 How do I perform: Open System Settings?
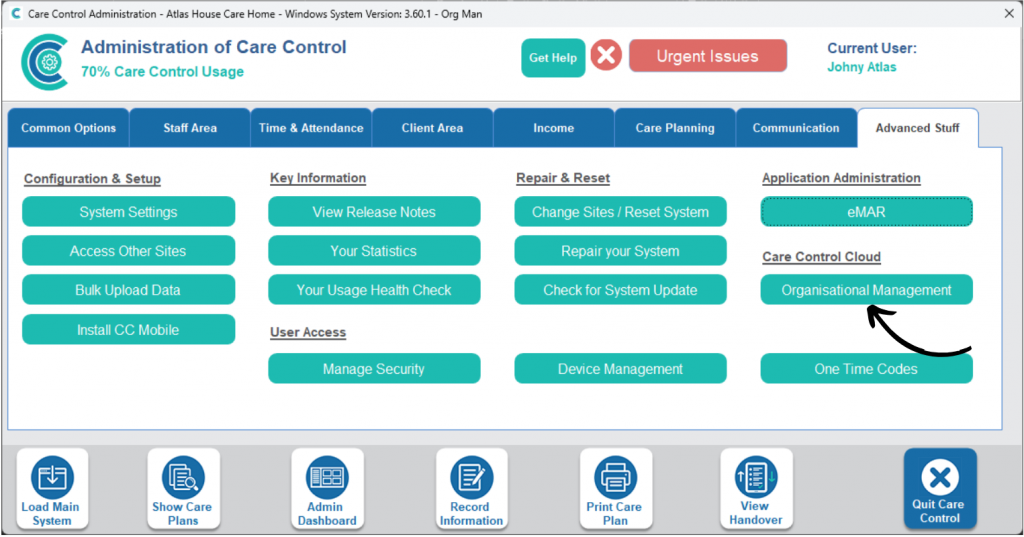pyautogui.click(x=129, y=212)
